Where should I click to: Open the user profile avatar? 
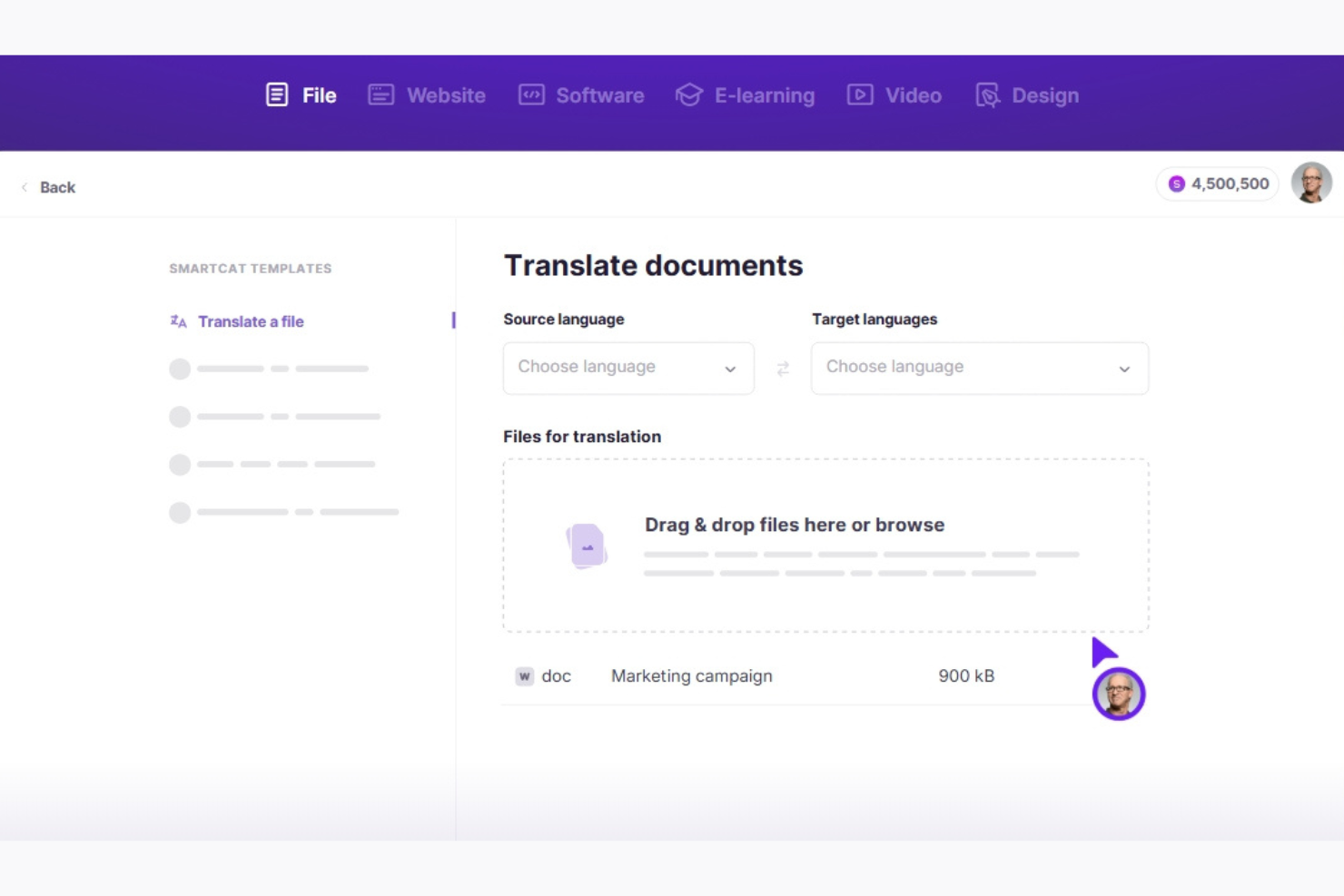click(1311, 182)
